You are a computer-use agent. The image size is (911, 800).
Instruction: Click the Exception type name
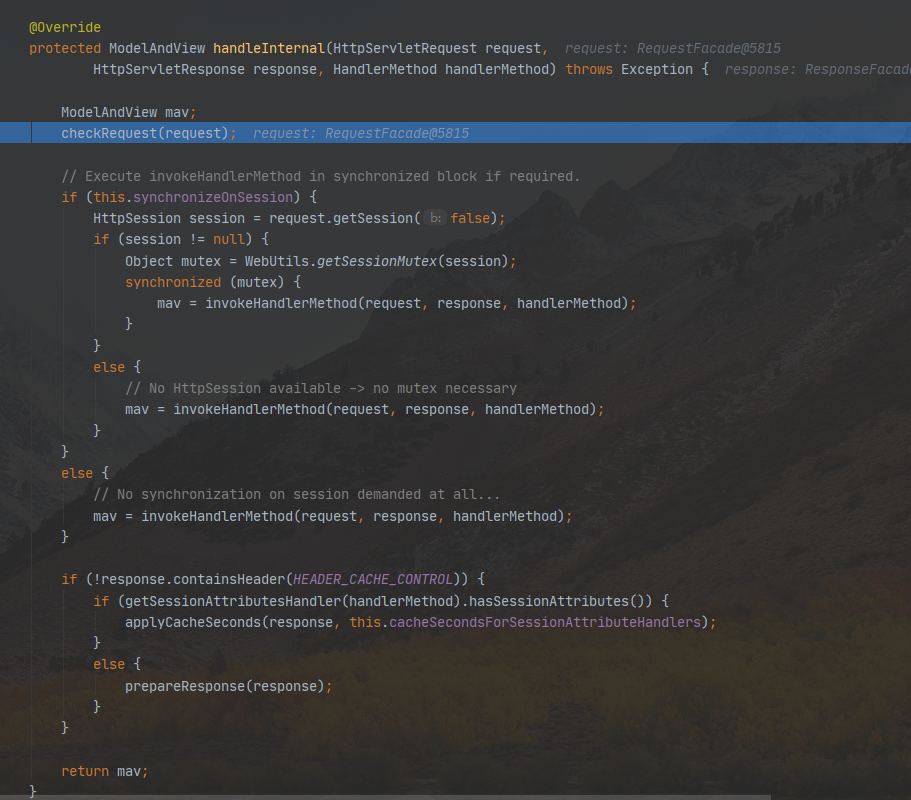657,69
